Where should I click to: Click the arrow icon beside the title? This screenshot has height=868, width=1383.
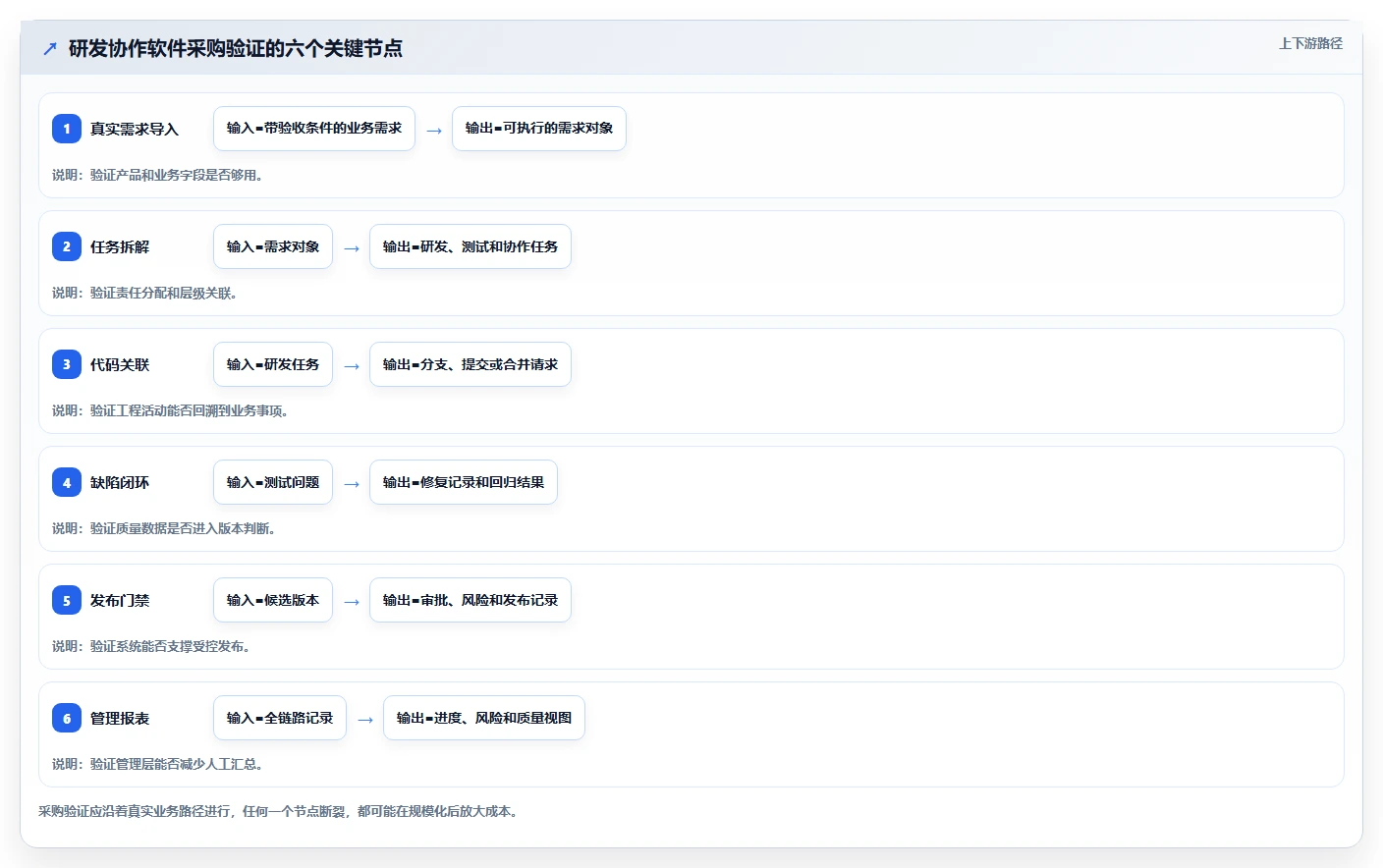tap(50, 48)
